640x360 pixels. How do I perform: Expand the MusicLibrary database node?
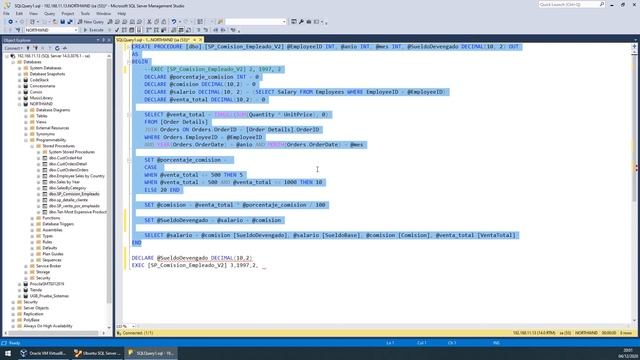pos(20,98)
